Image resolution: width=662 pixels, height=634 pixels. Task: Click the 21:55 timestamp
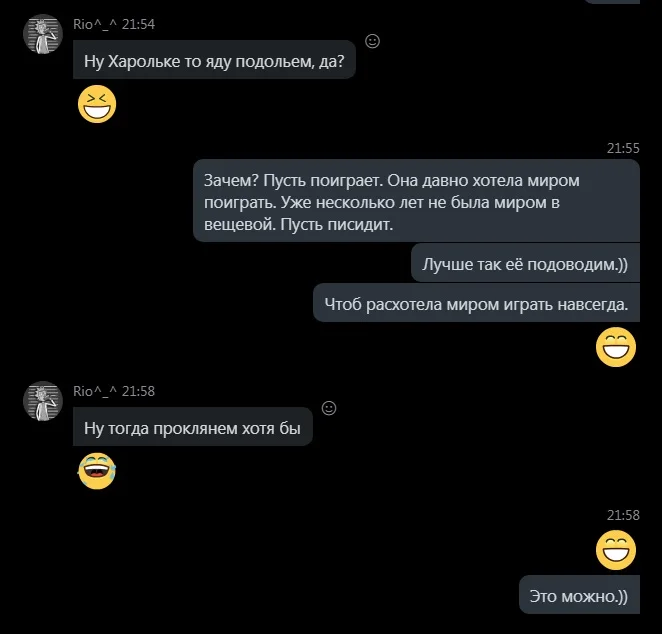pyautogui.click(x=623, y=148)
